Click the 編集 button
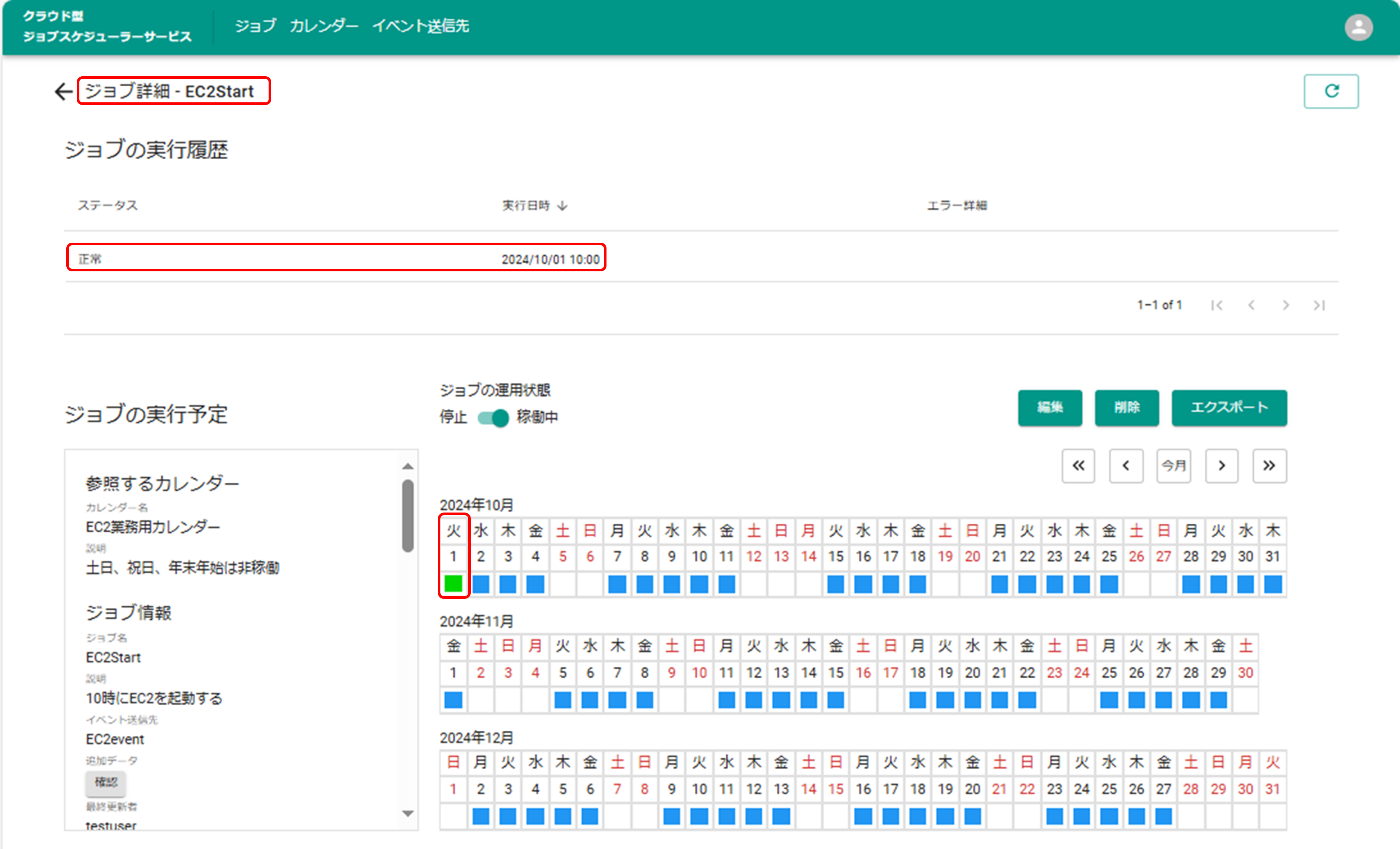1400x849 pixels. point(1050,408)
